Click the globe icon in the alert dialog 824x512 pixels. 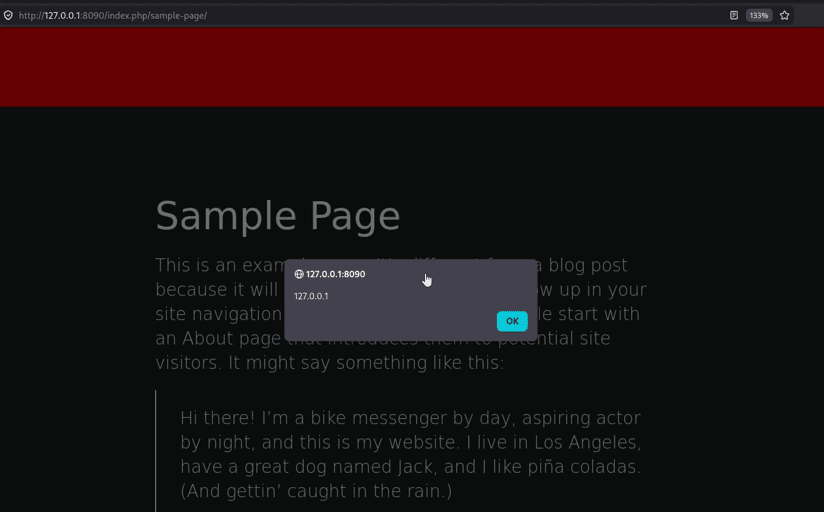(299, 274)
